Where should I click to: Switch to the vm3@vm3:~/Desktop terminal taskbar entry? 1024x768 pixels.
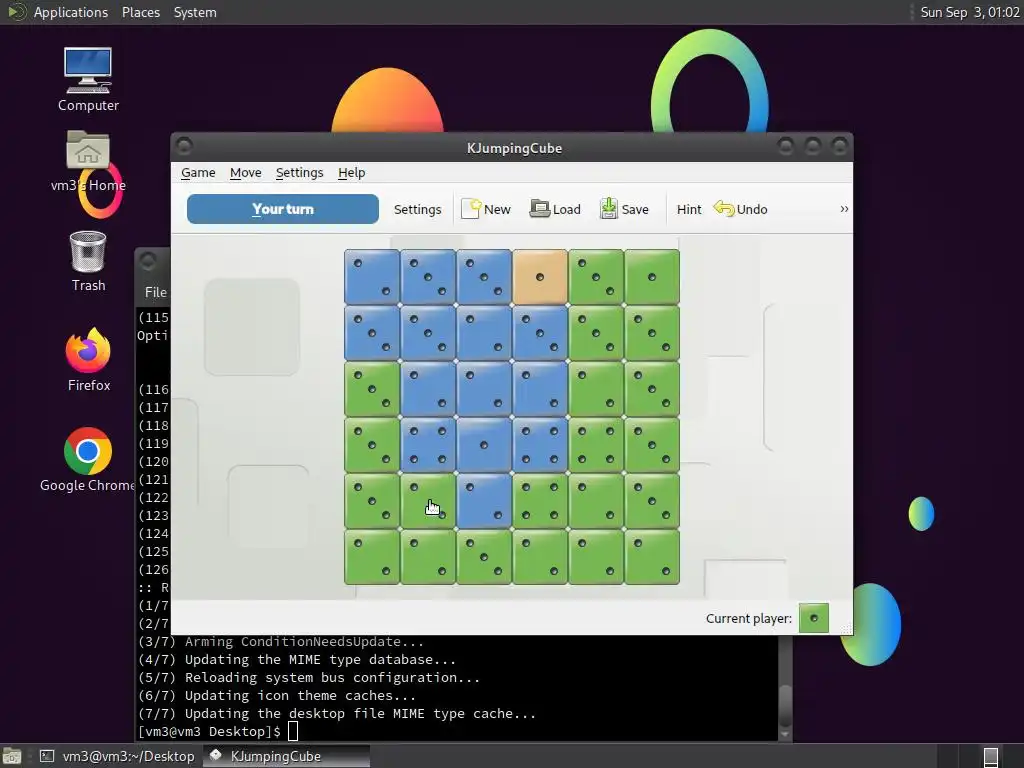pyautogui.click(x=118, y=756)
